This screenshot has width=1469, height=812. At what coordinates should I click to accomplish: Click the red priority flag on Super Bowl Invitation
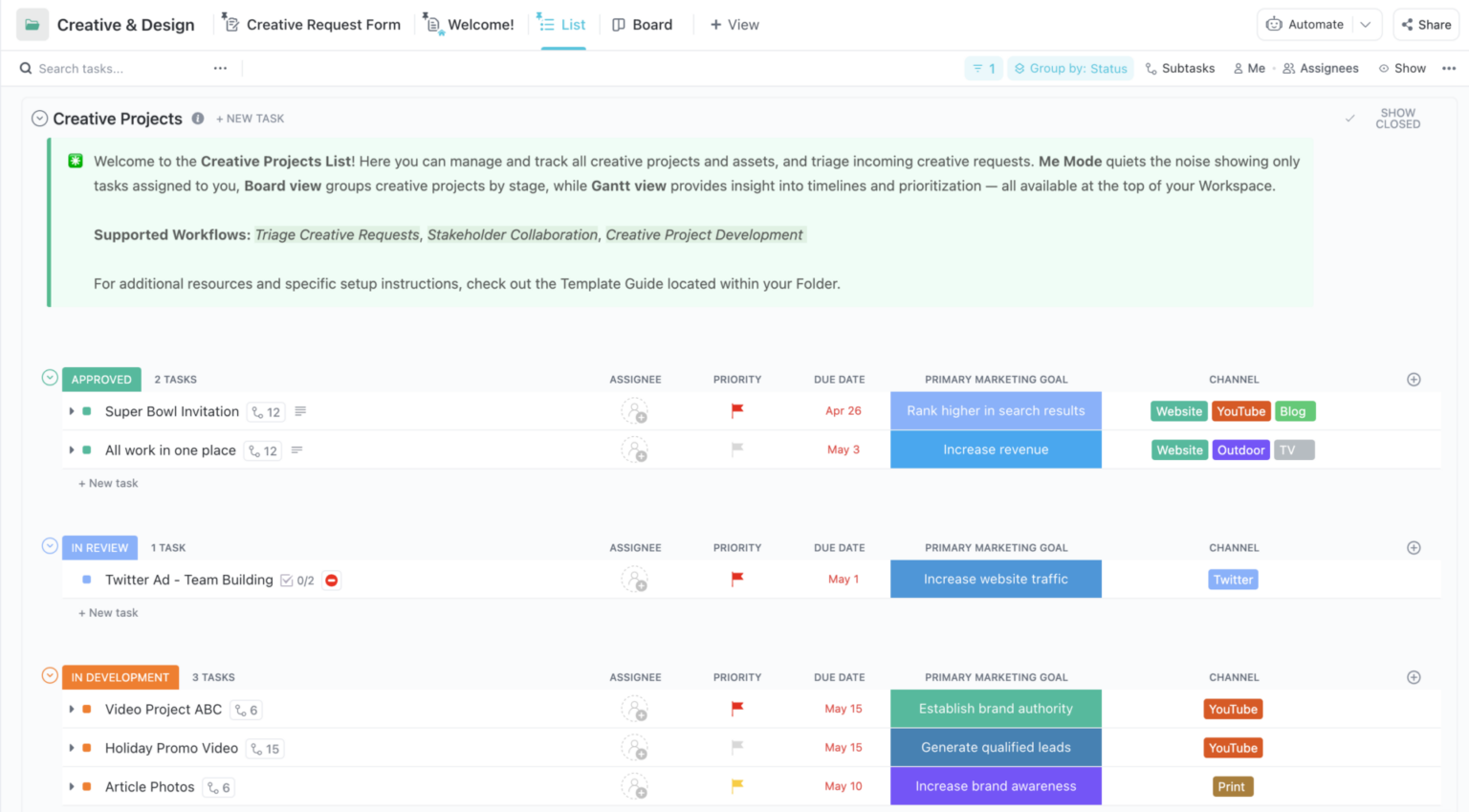click(x=736, y=411)
